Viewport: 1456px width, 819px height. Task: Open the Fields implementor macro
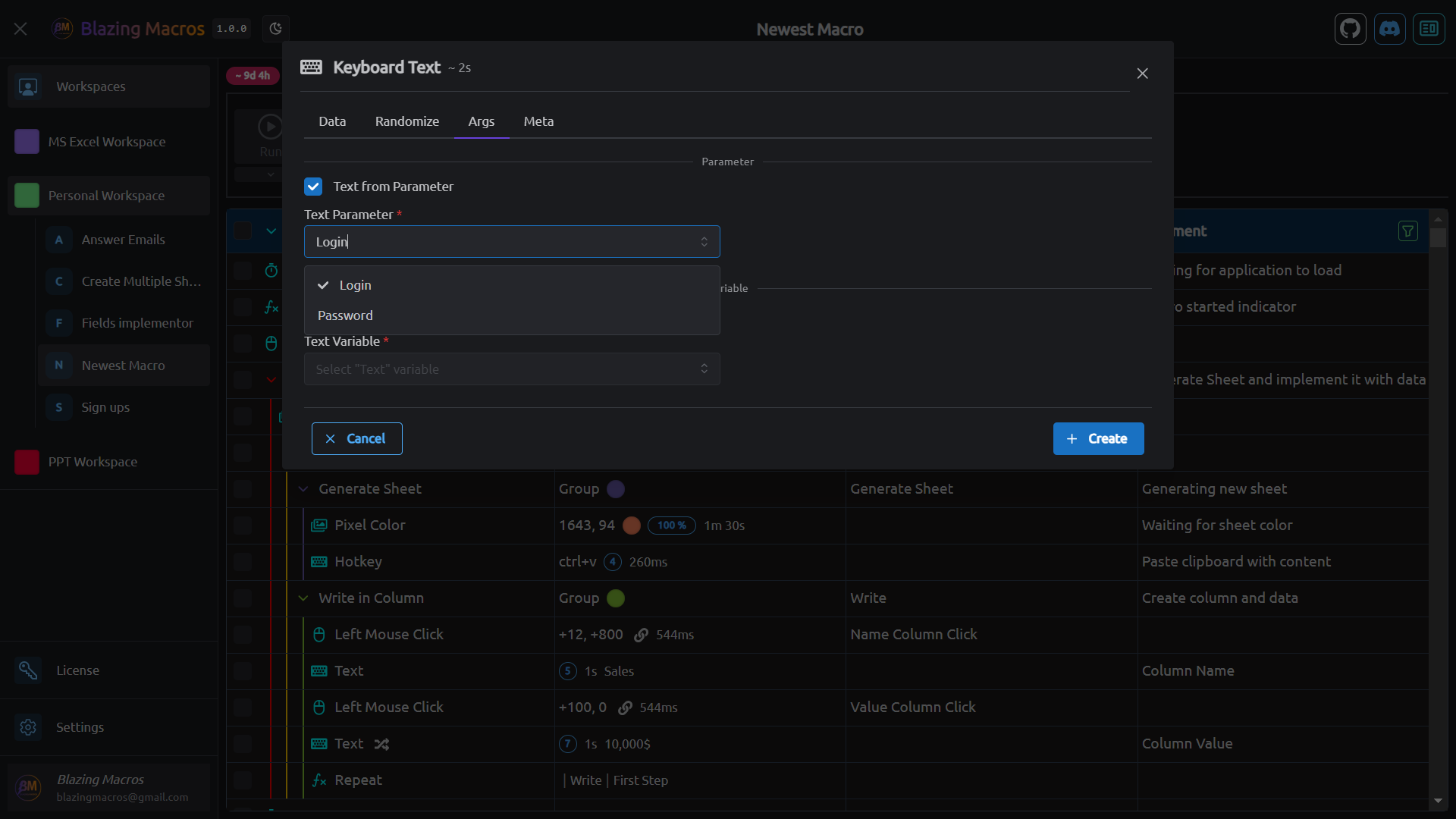pos(124,323)
